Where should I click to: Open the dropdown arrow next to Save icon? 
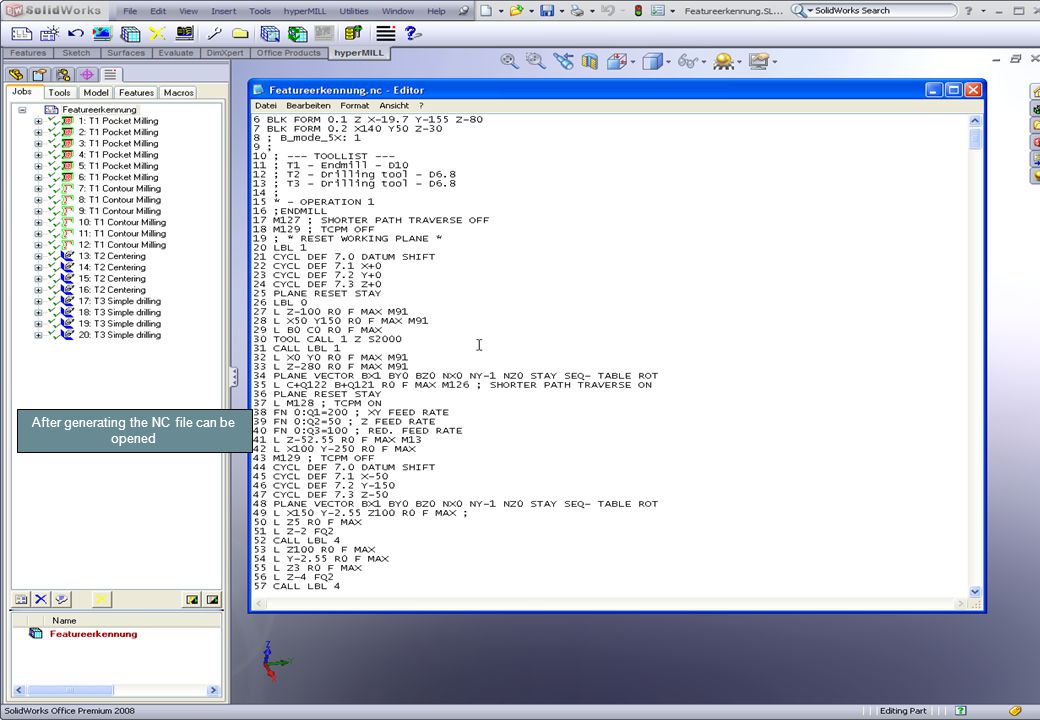click(561, 11)
